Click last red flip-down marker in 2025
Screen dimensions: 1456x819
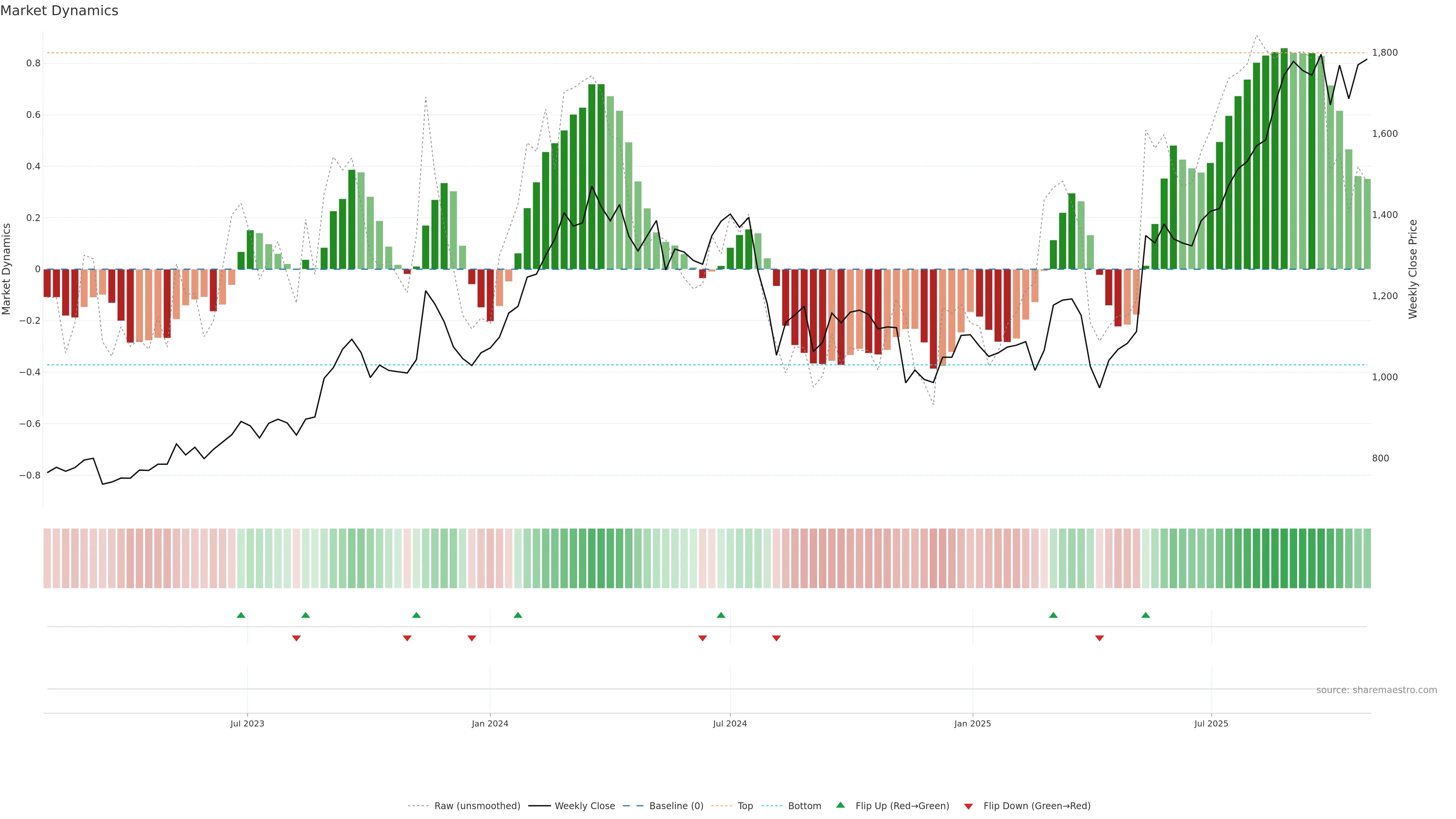(1099, 638)
